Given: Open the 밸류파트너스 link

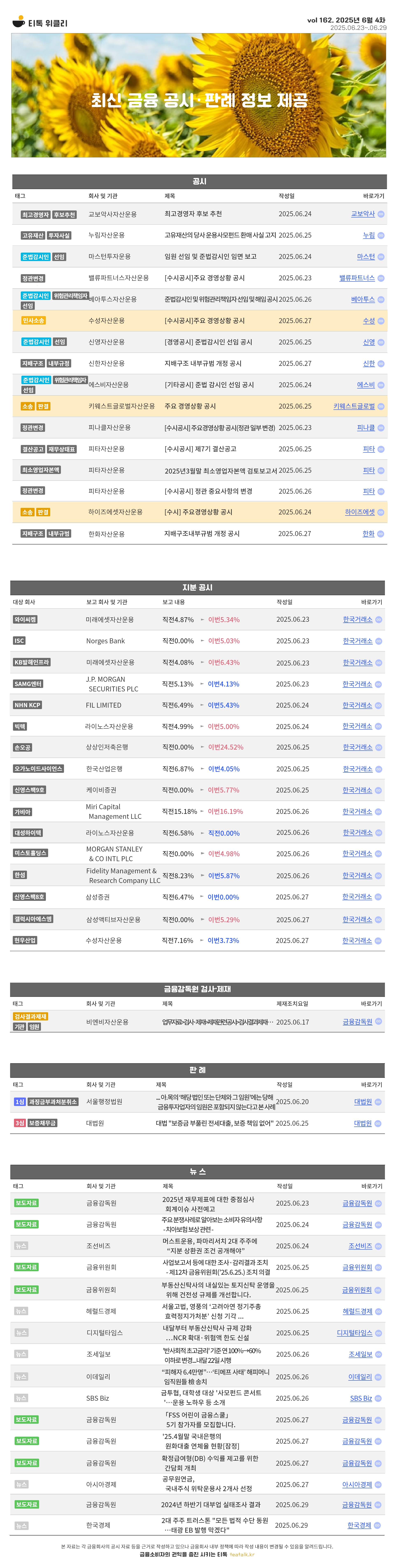Looking at the screenshot, I should pyautogui.click(x=357, y=278).
